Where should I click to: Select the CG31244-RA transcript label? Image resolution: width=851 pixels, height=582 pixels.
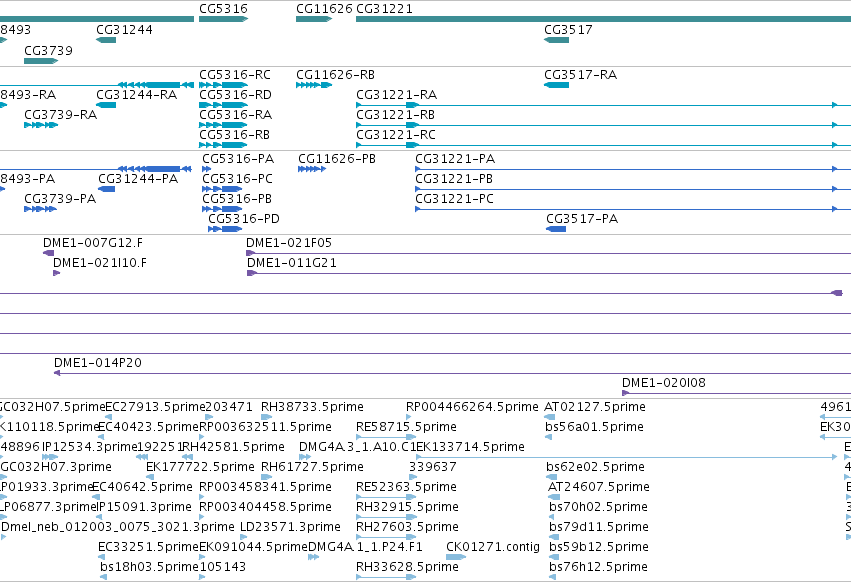137,95
